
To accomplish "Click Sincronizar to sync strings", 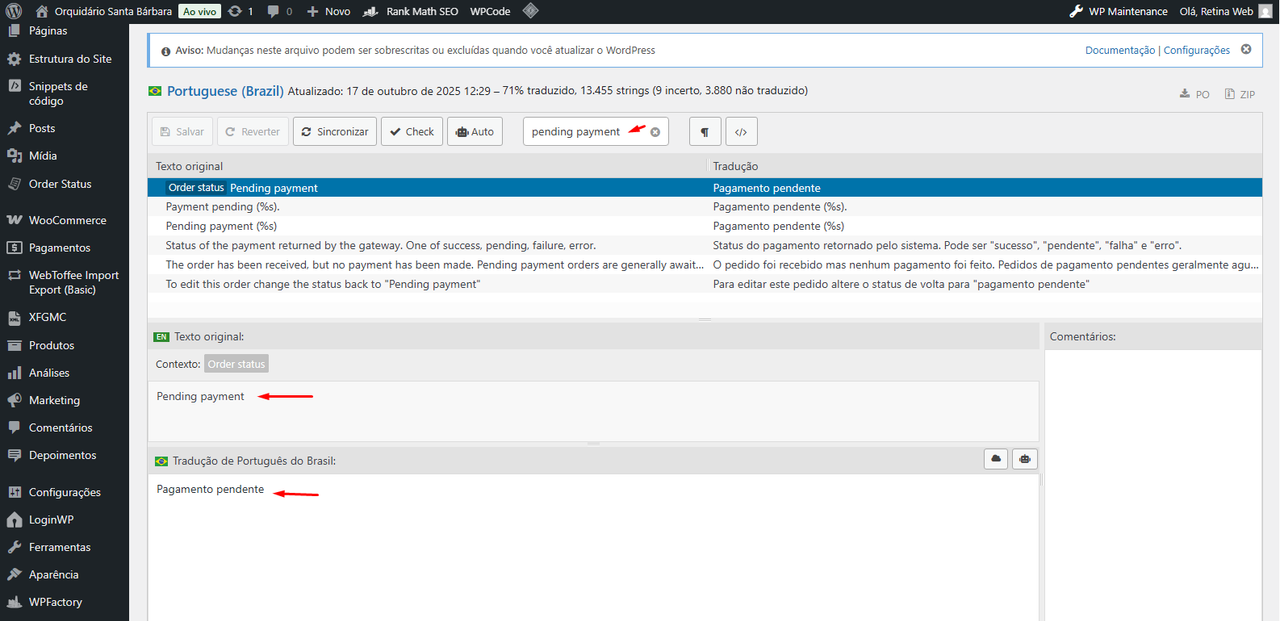I will point(335,131).
